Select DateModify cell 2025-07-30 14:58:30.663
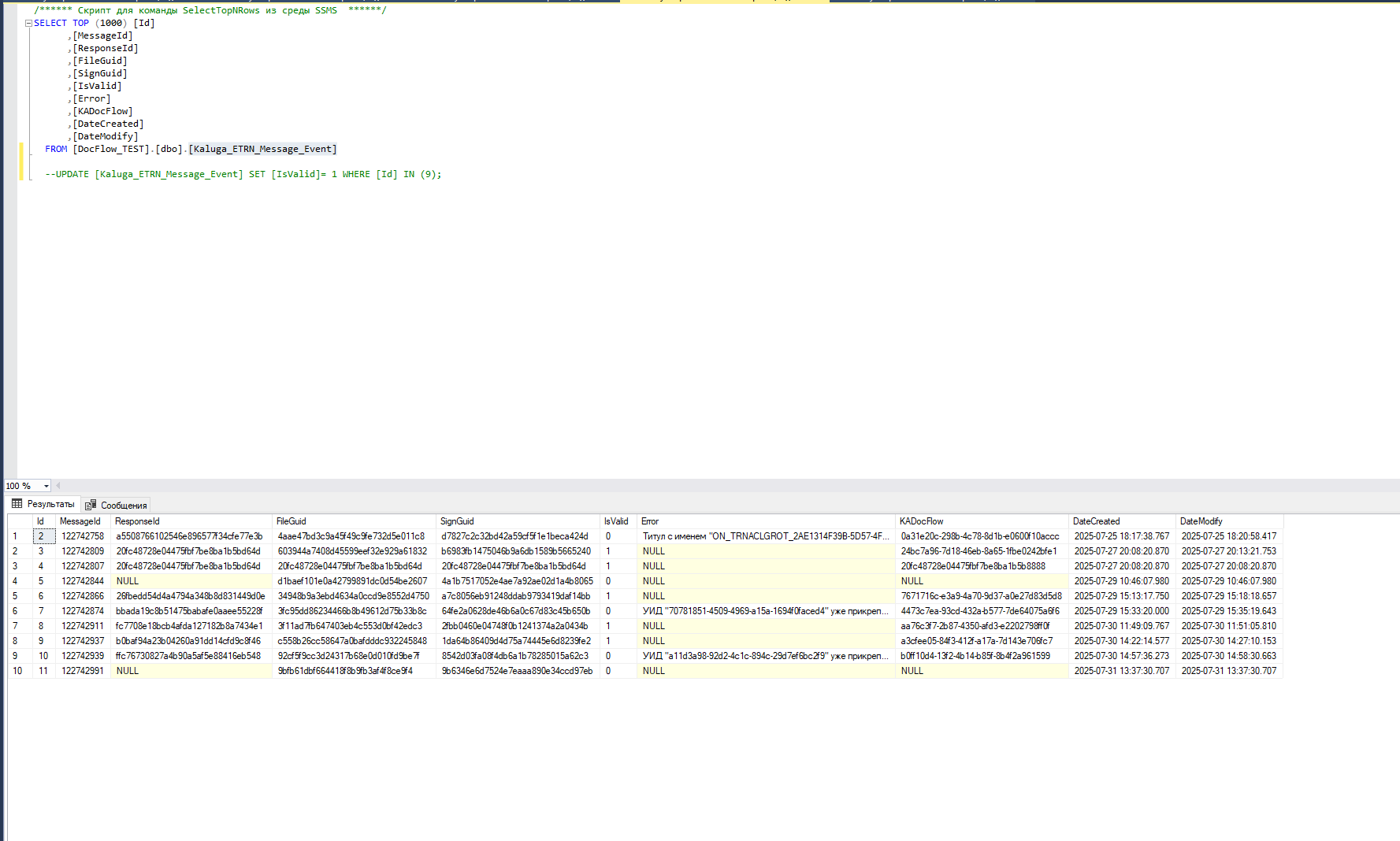Image resolution: width=1400 pixels, height=841 pixels. tap(1229, 656)
